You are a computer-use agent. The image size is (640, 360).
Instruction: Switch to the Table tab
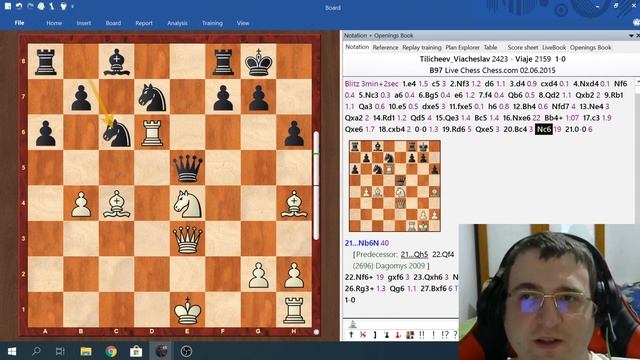[490, 47]
